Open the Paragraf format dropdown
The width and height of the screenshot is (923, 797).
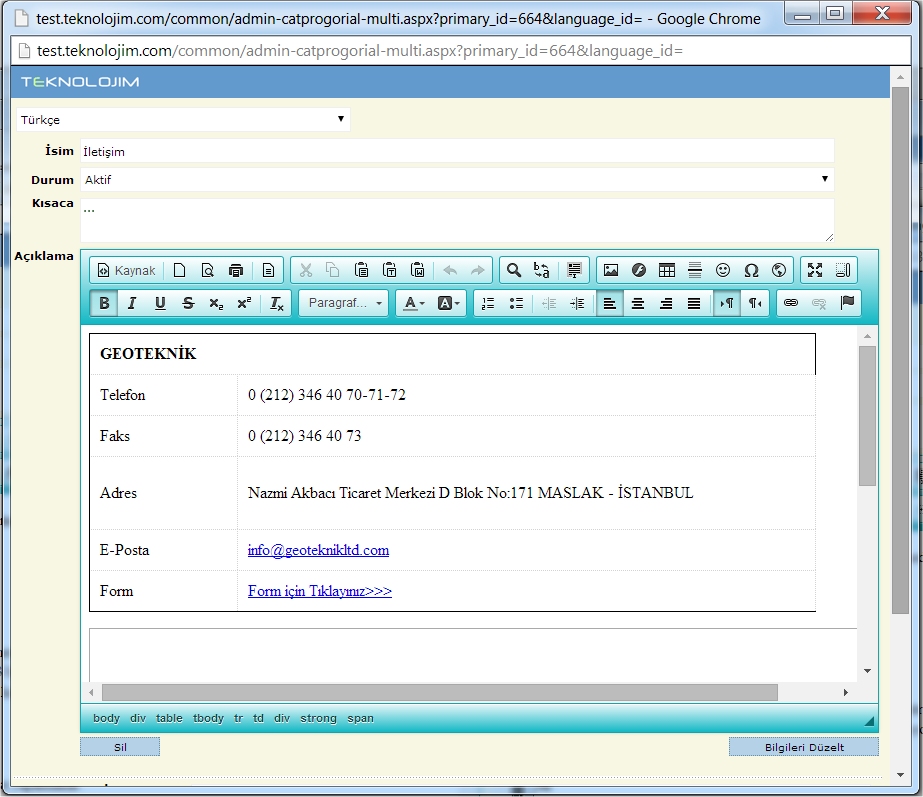point(344,303)
